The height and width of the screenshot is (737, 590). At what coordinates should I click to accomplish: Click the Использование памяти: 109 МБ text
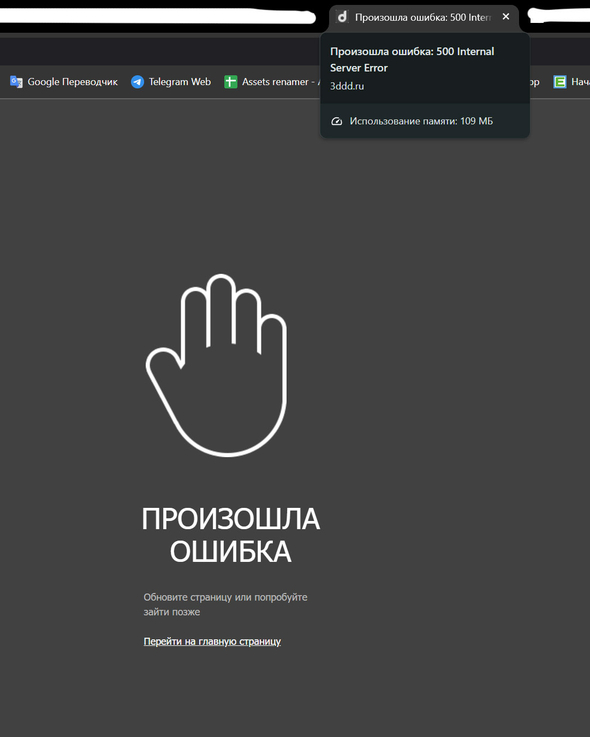pos(421,121)
